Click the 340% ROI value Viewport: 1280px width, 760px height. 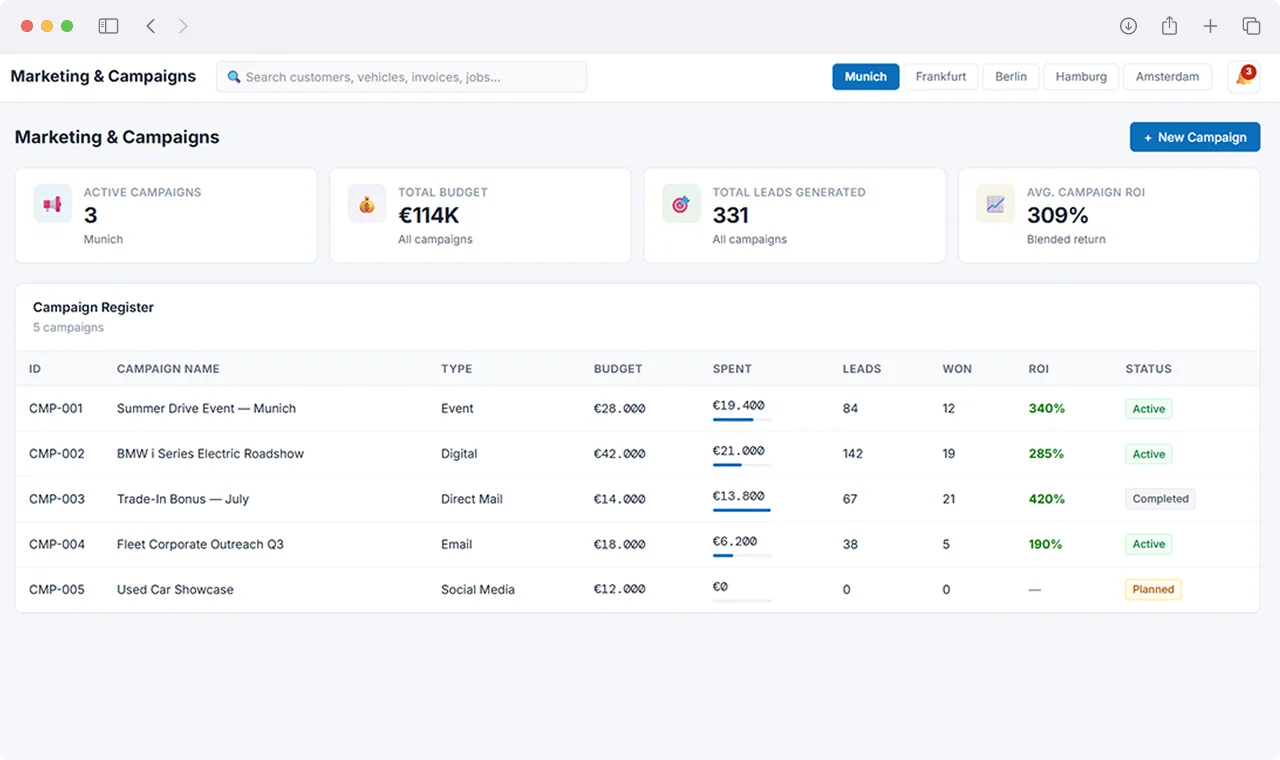[x=1047, y=409]
